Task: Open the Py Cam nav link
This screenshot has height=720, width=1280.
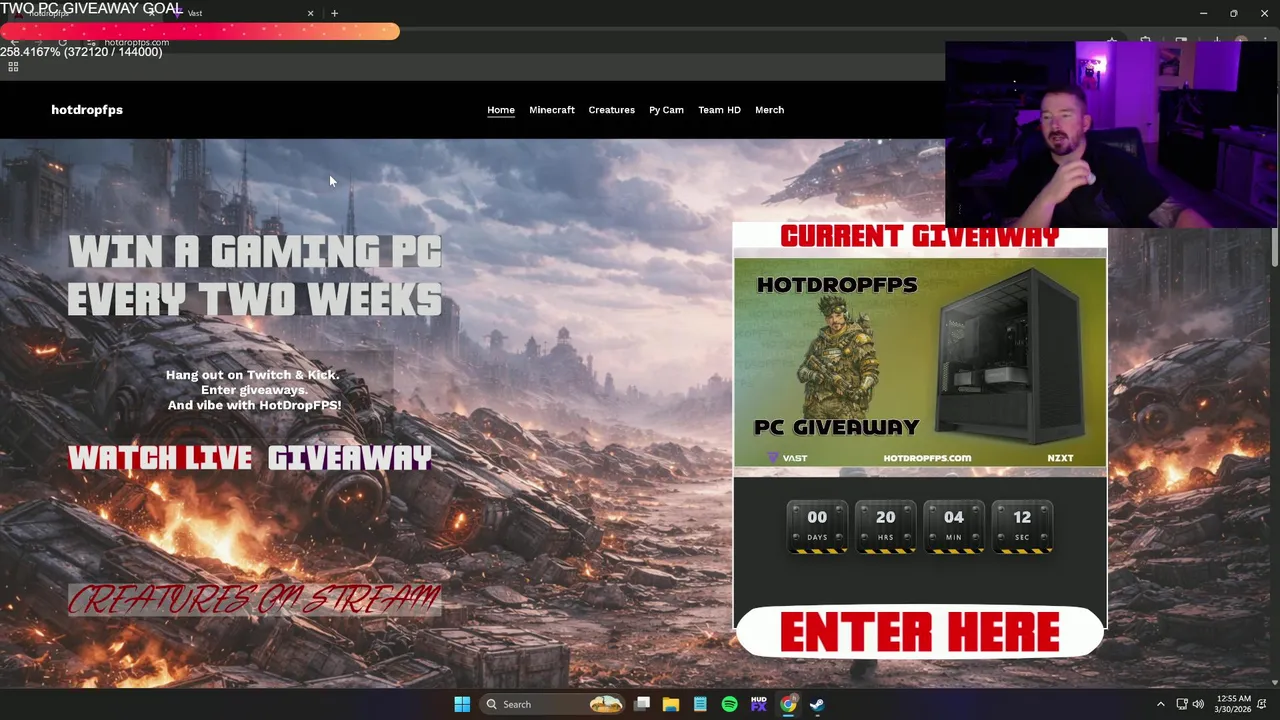Action: click(x=666, y=110)
